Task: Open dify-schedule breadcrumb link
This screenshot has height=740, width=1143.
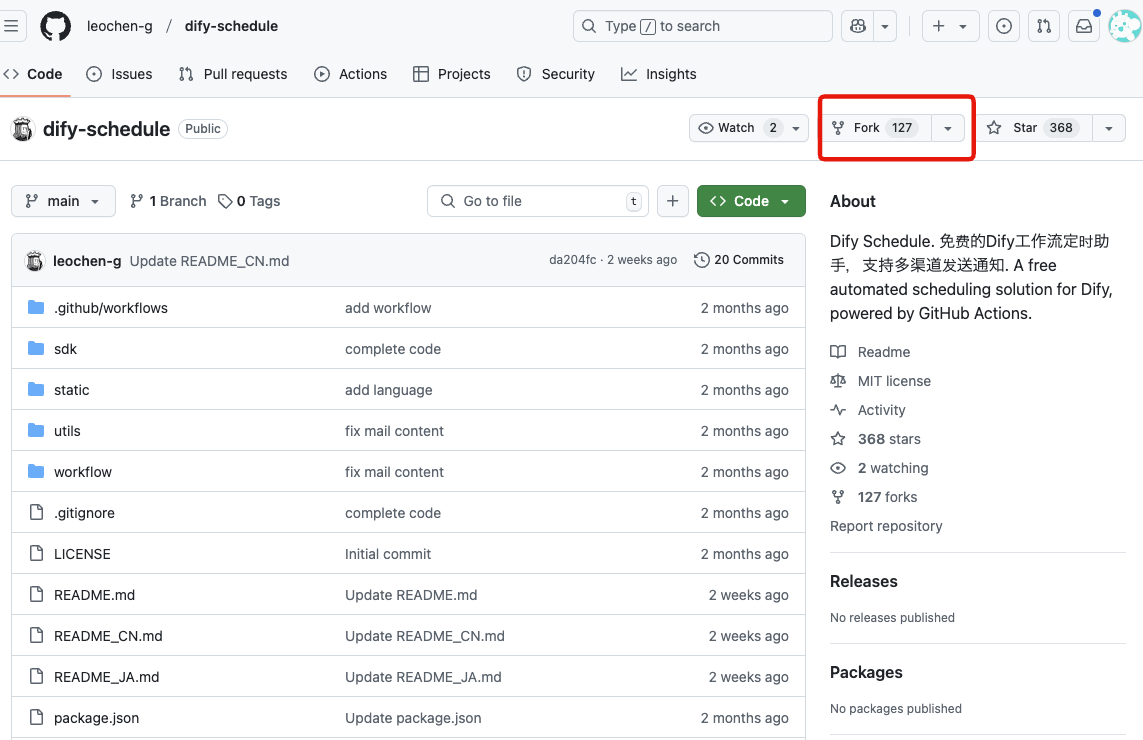Action: pyautogui.click(x=231, y=26)
